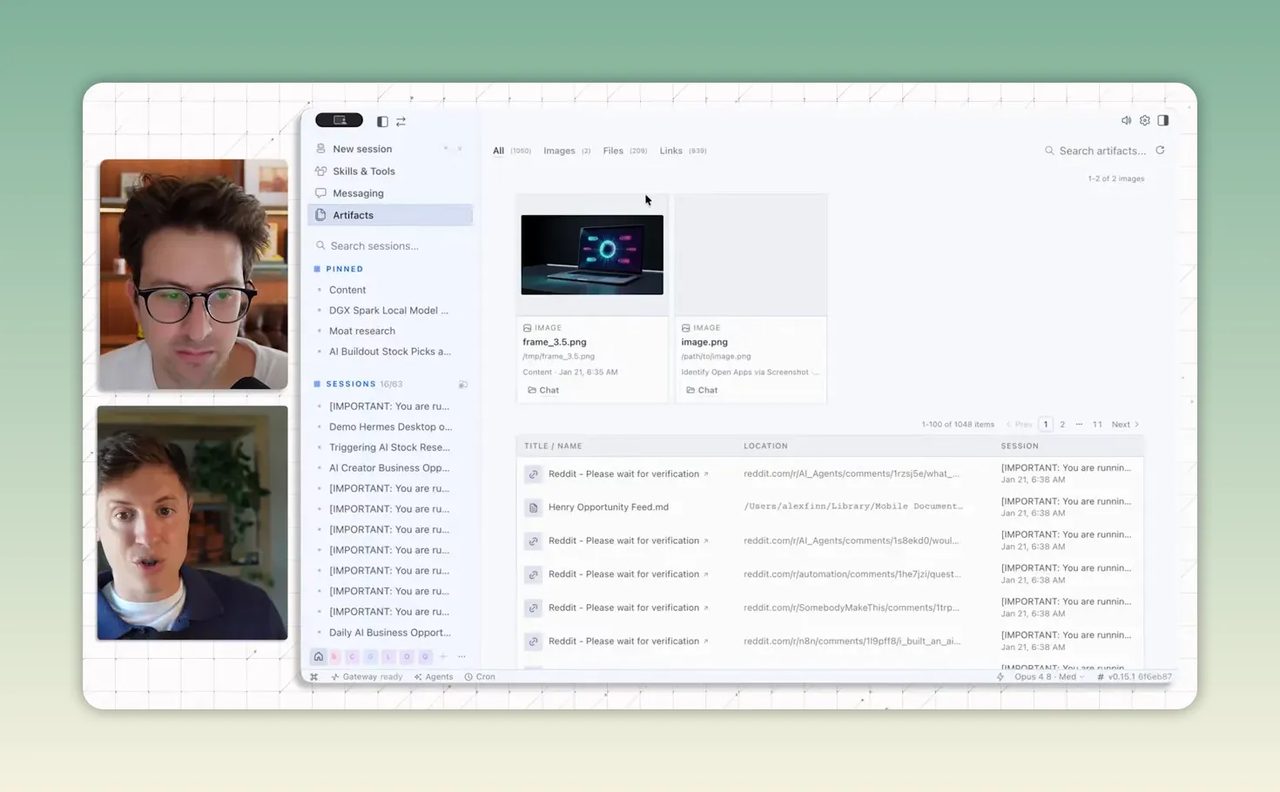The width and height of the screenshot is (1280, 792).
Task: Click link icon of r/SomebodyMakeThis row
Action: pos(533,608)
